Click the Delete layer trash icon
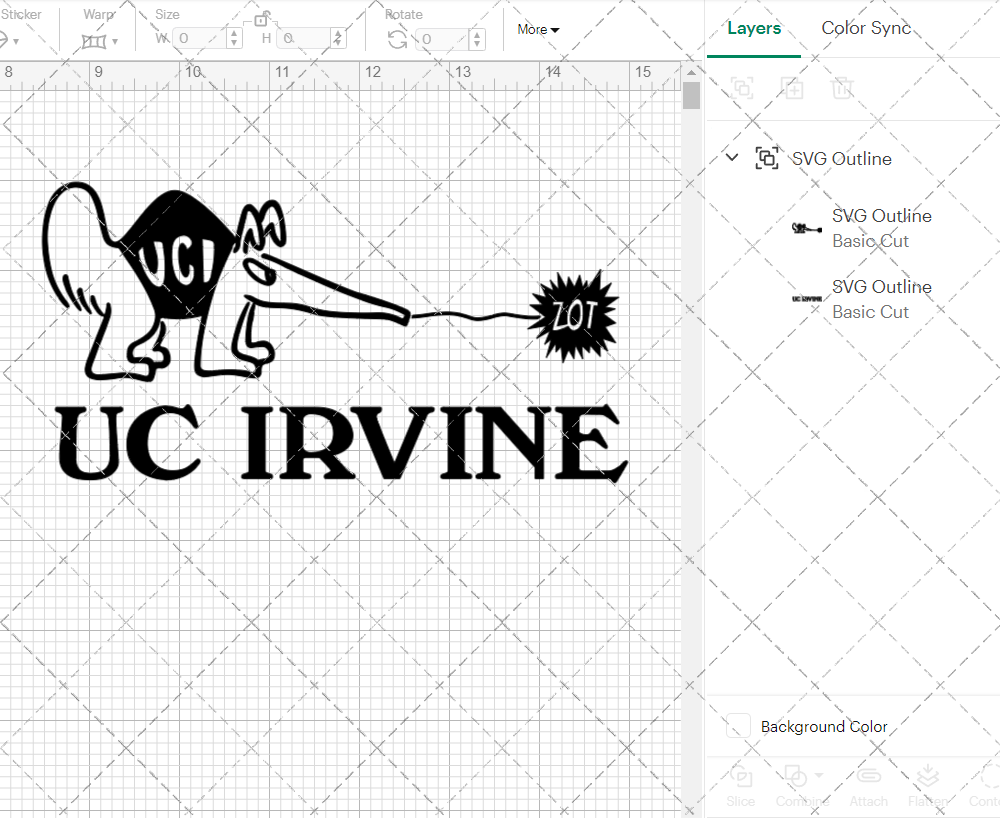 (843, 88)
